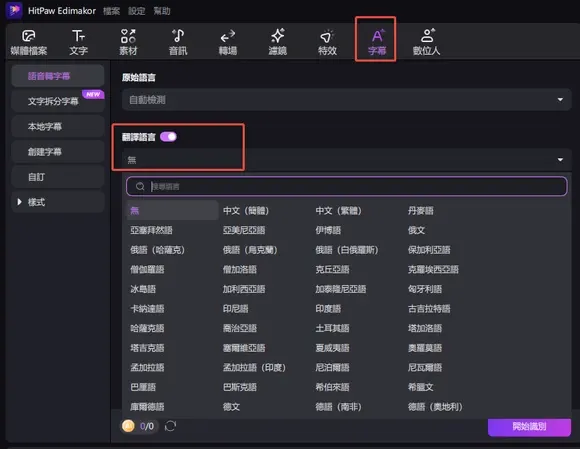Choose 庫爾德語 language
This screenshot has height=449, width=580.
click(147, 406)
